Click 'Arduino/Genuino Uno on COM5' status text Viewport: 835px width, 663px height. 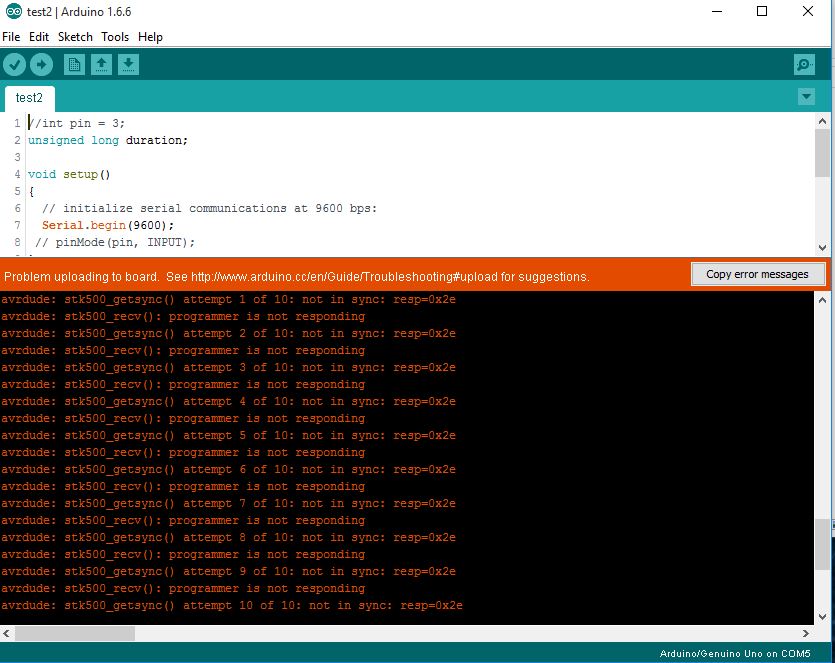[735, 653]
